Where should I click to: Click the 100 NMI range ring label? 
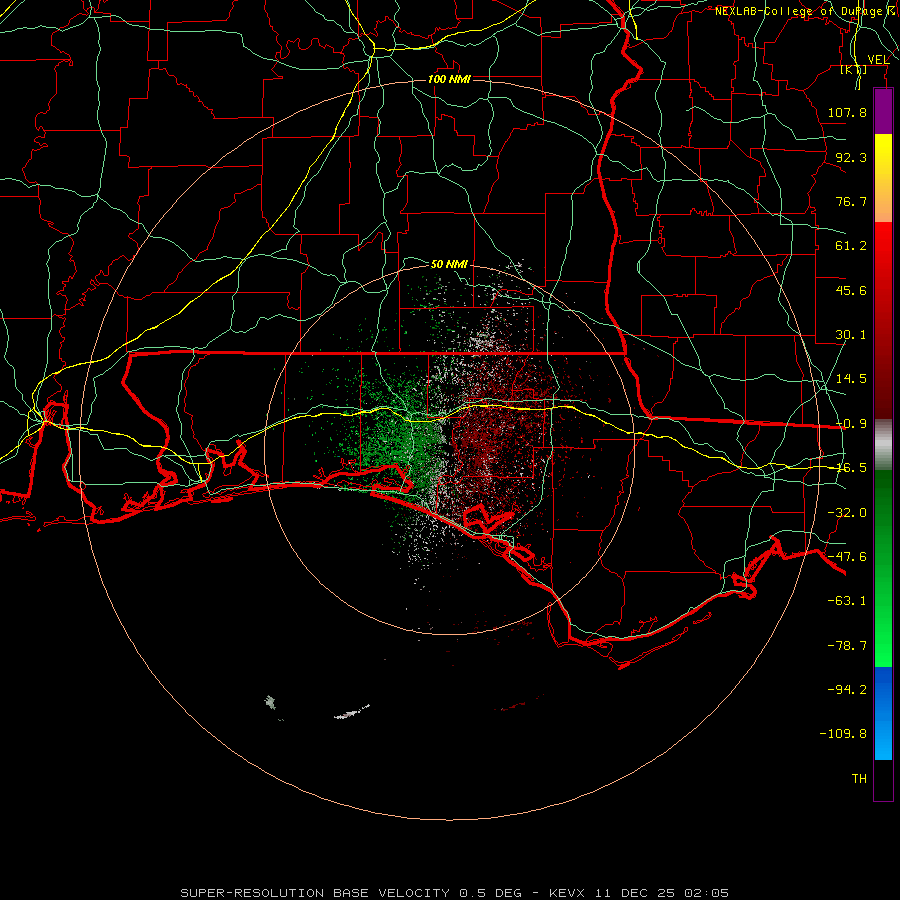click(449, 79)
